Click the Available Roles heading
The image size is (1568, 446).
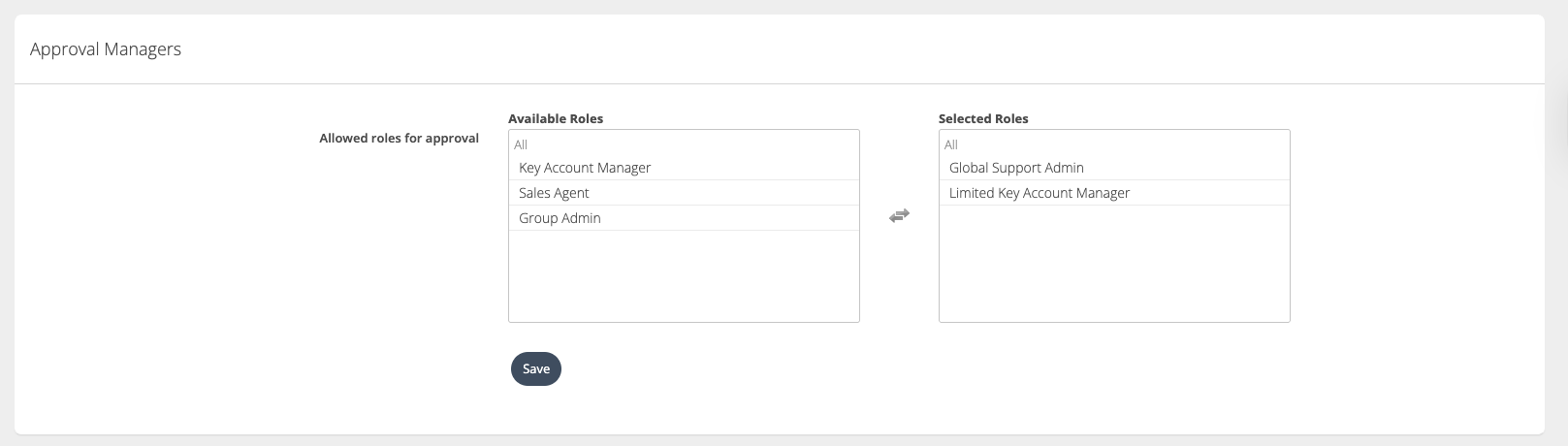(x=556, y=118)
